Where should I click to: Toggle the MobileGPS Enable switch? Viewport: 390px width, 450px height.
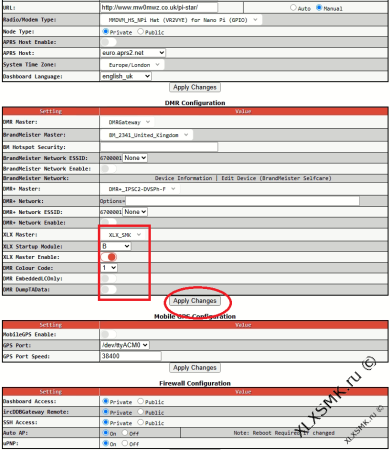click(x=109, y=334)
